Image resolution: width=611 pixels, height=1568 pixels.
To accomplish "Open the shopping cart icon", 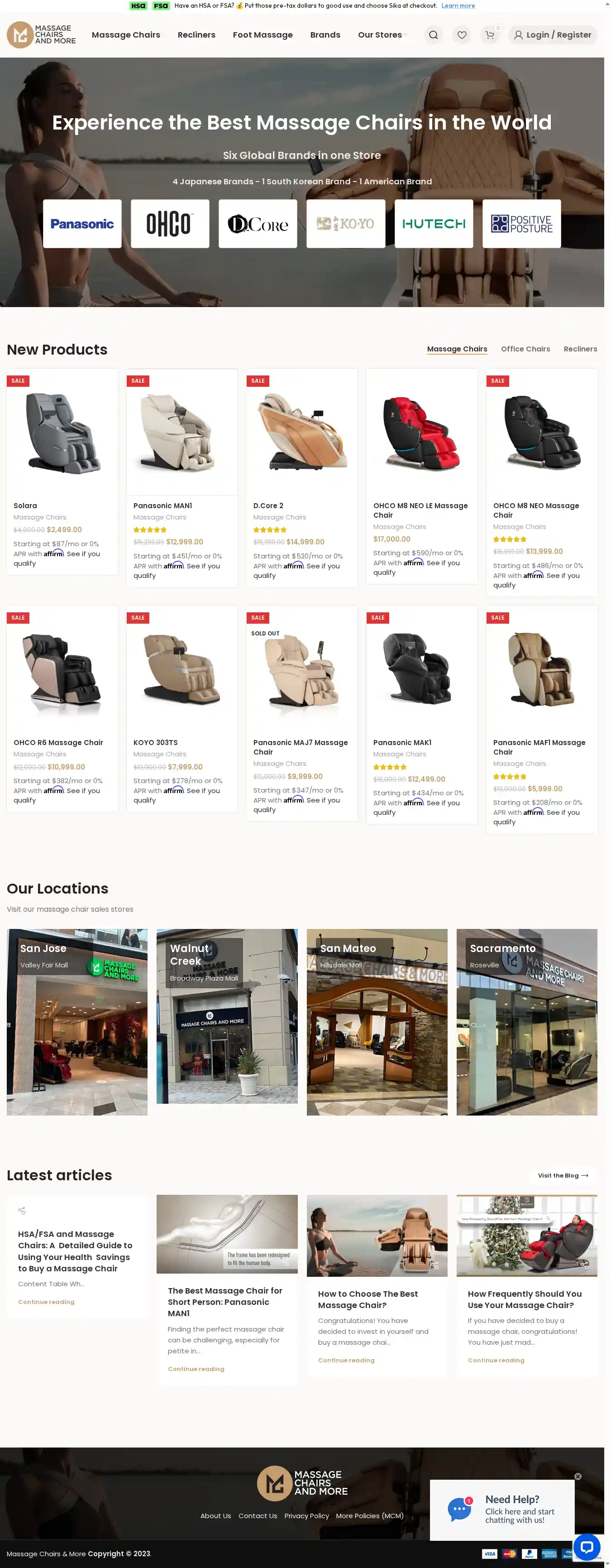I will [x=489, y=35].
